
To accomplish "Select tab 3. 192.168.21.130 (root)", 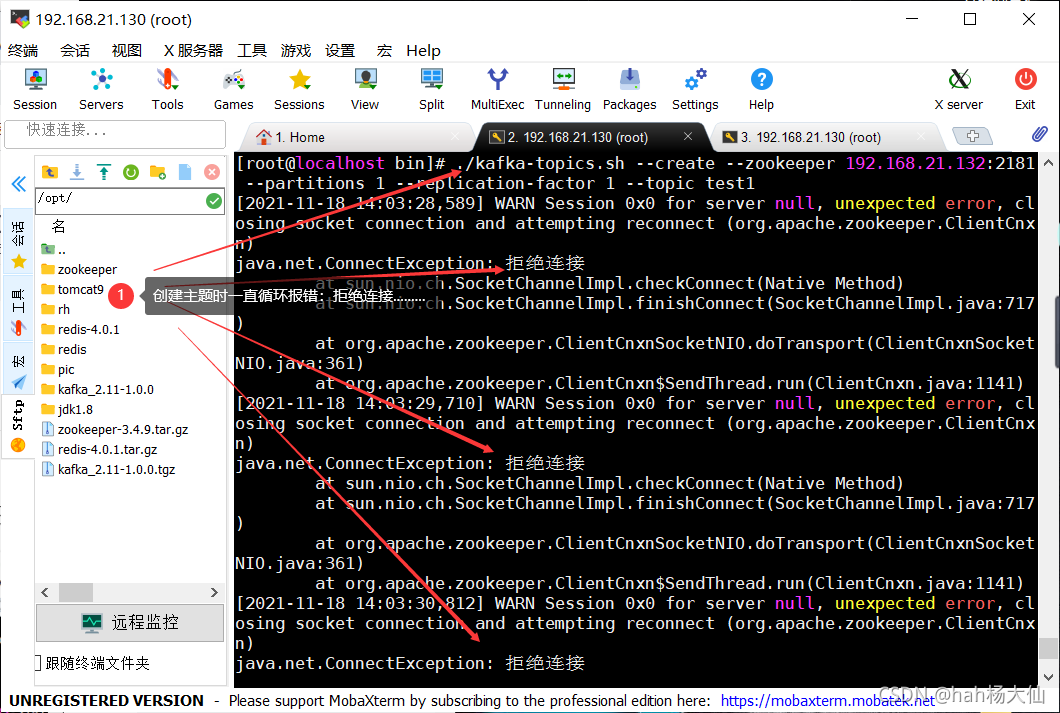I will coord(825,137).
